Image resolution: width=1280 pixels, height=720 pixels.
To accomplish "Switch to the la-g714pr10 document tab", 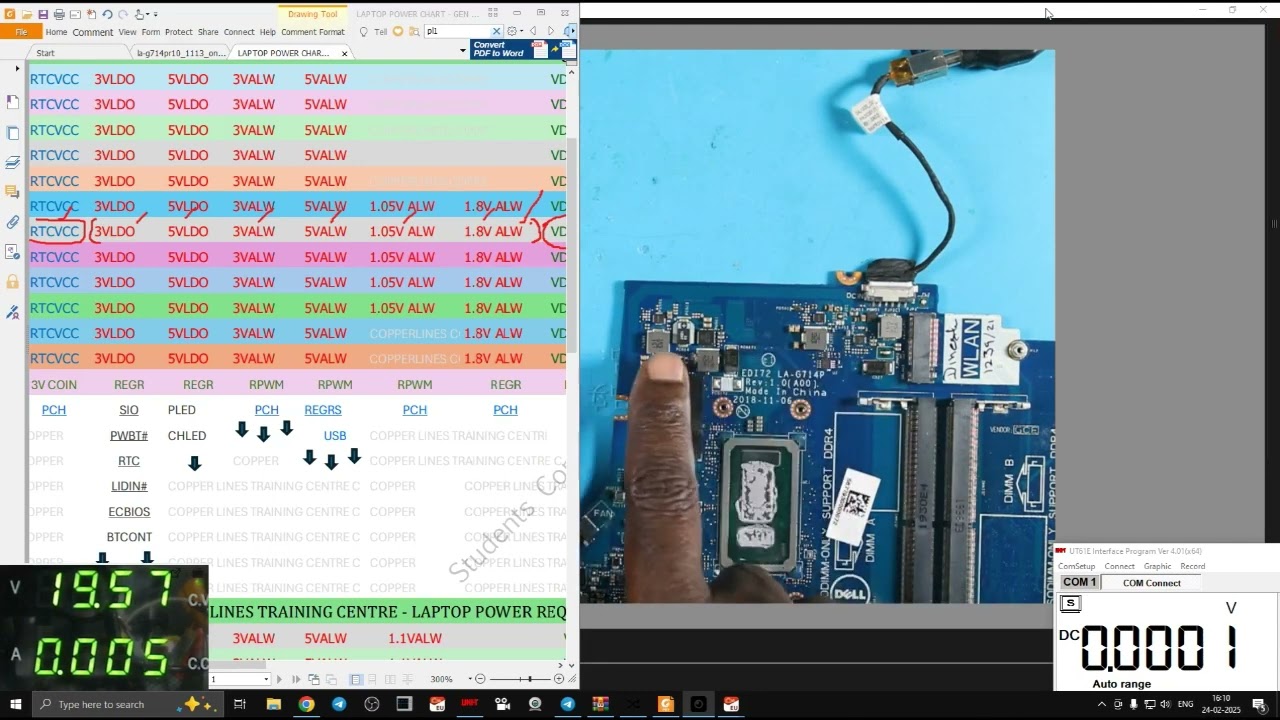I will pos(181,53).
